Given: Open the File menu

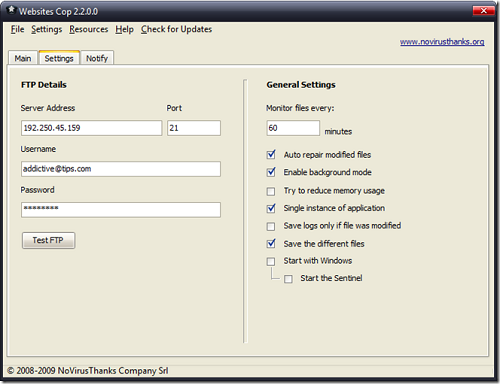Looking at the screenshot, I should 17,29.
